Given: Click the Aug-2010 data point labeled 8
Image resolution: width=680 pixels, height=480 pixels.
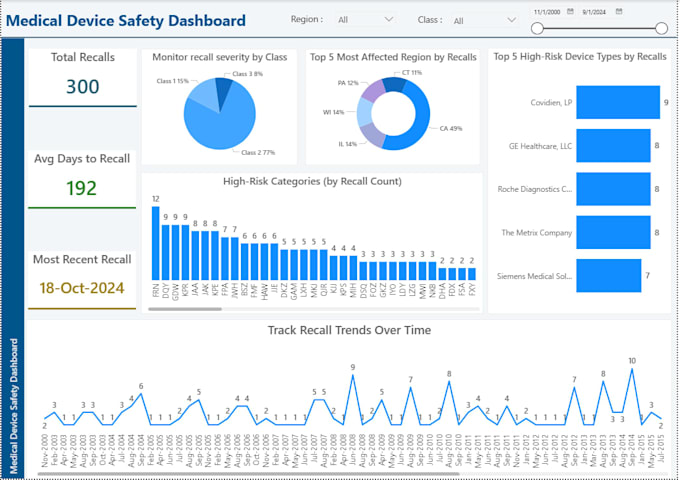Looking at the screenshot, I should tap(449, 382).
